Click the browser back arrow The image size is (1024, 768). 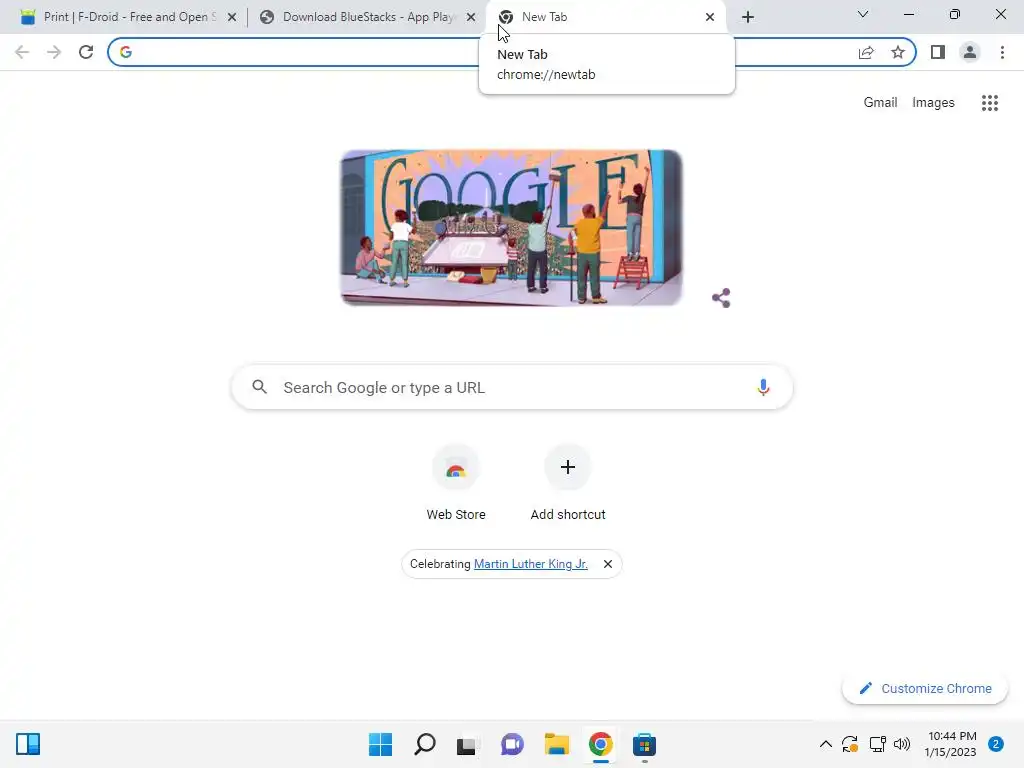pyautogui.click(x=22, y=52)
